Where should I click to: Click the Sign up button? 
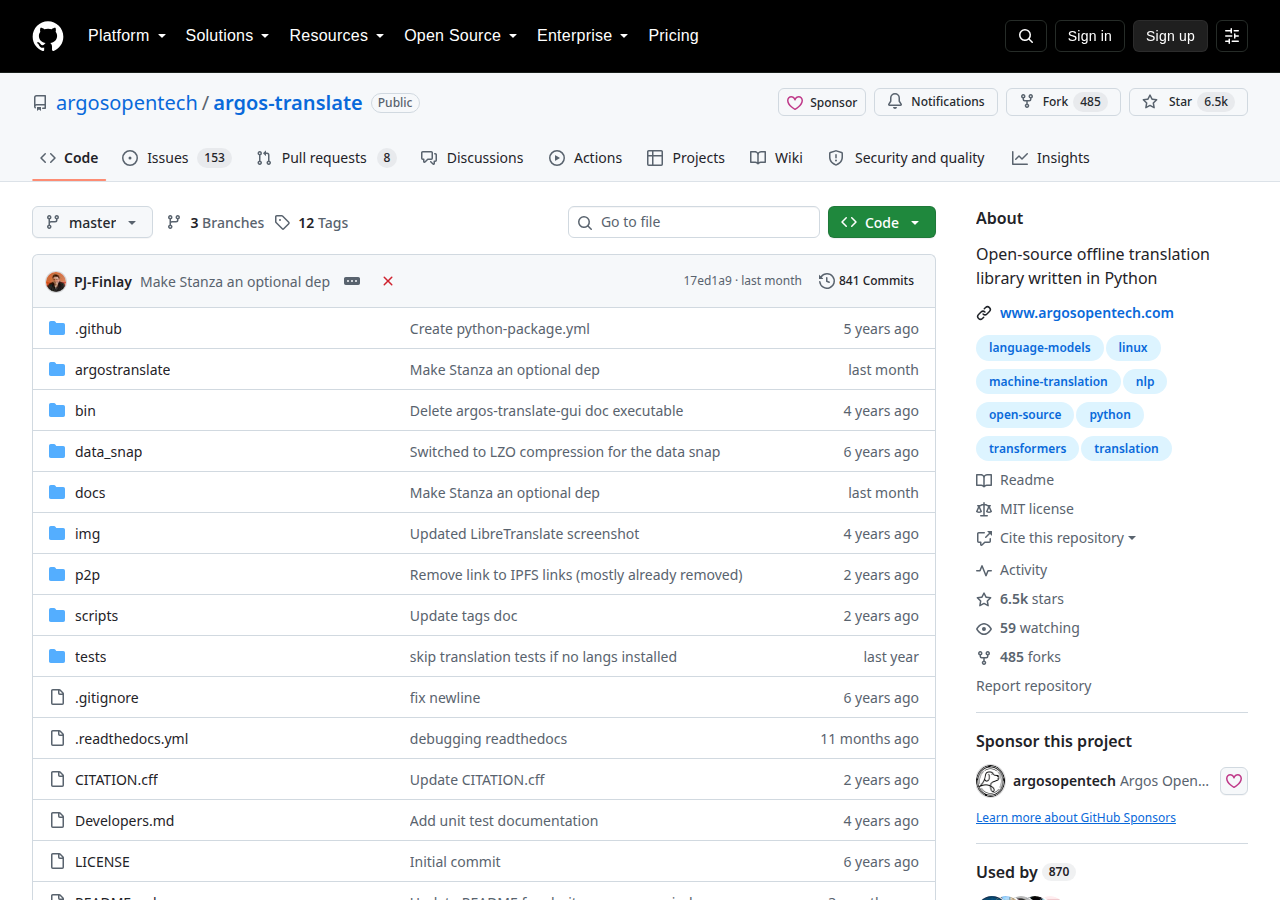pos(1170,36)
